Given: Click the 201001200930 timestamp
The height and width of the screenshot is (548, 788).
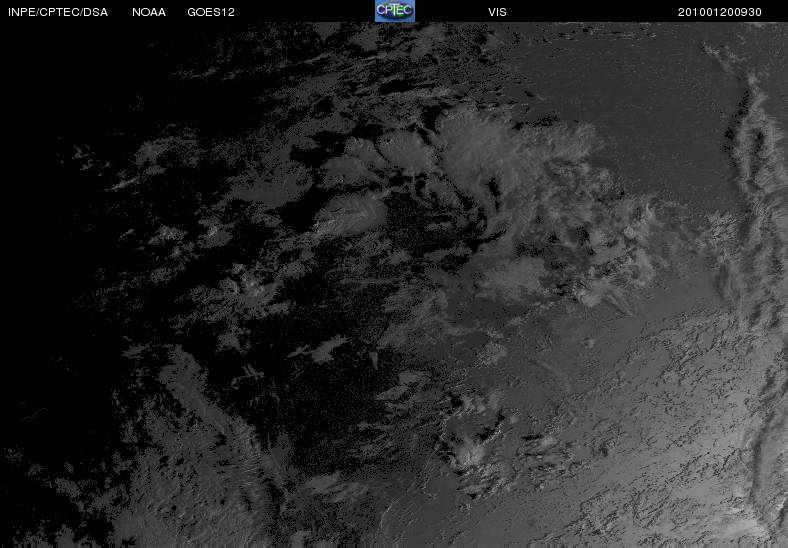Looking at the screenshot, I should (720, 12).
